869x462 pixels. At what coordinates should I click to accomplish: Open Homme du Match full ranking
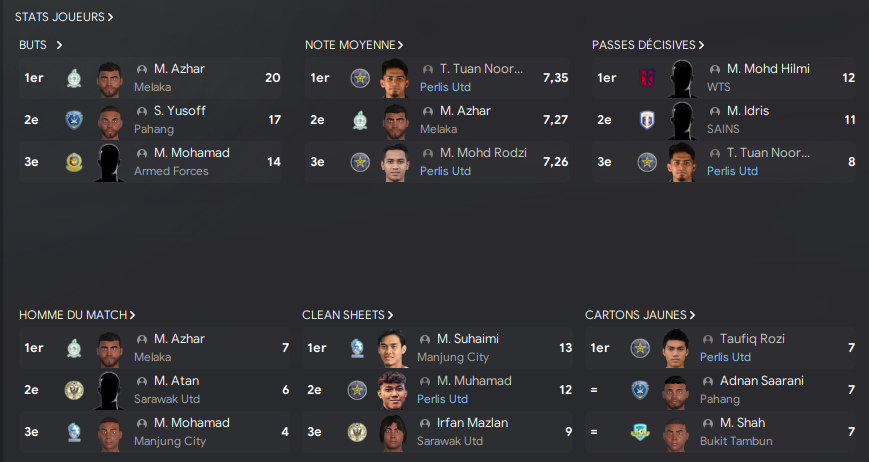pyautogui.click(x=77, y=315)
